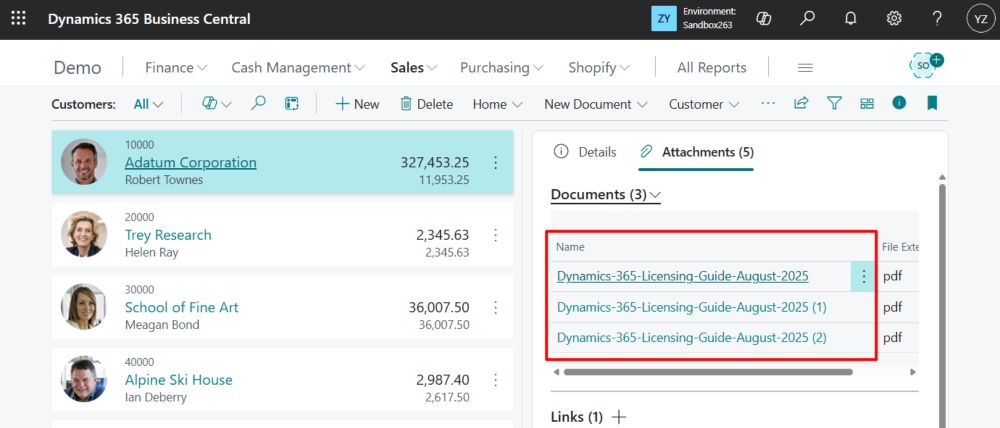Click Meagan Bond profile photo
Screen dimensions: 1000x428
84,307
